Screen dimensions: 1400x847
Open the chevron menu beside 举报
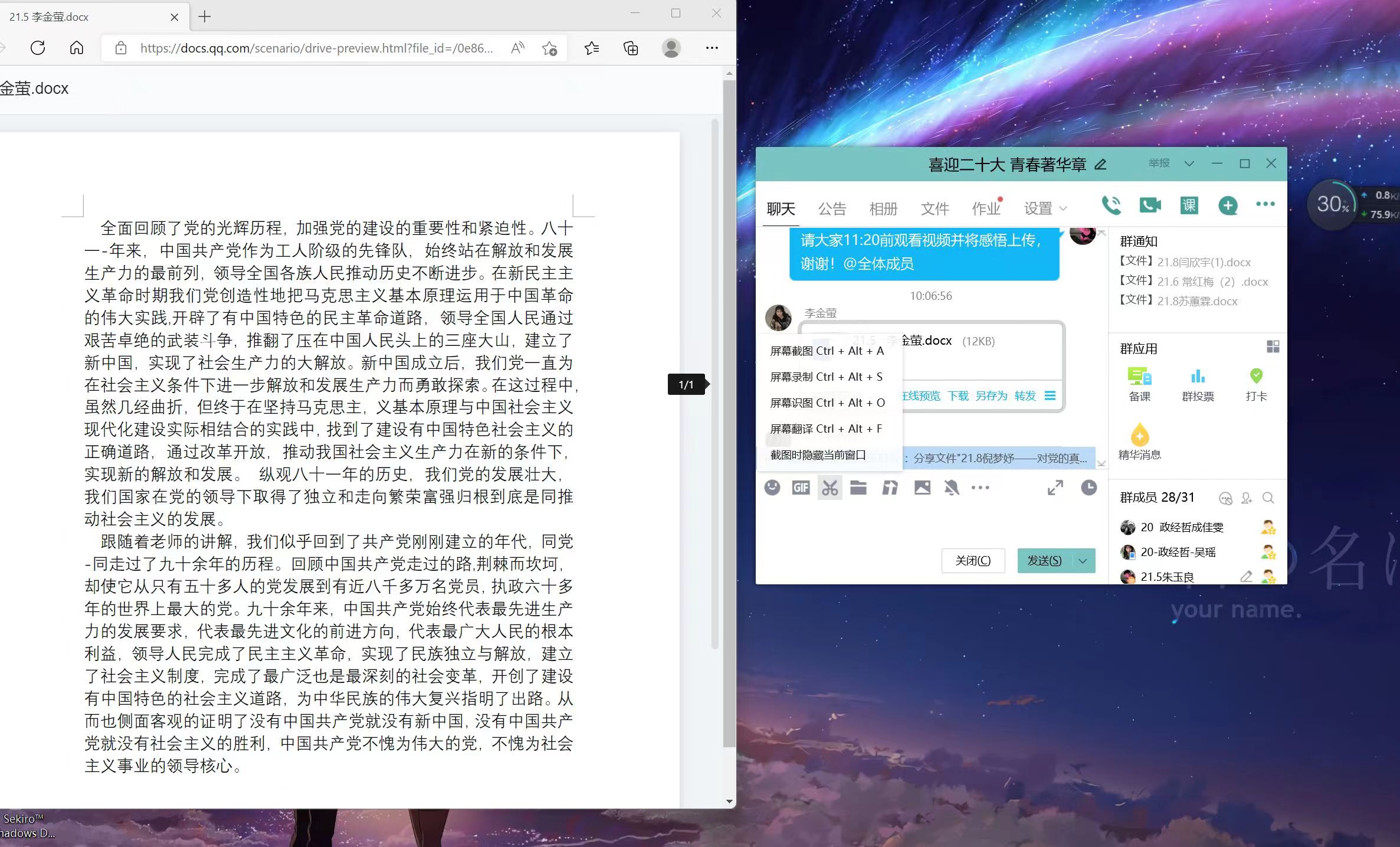point(1189,163)
